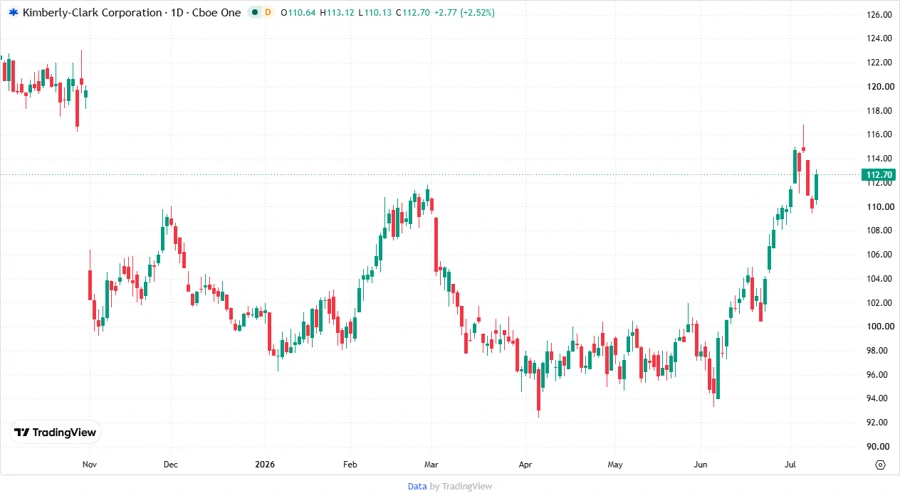
Task: Open the TradingView logo link
Action: 56,433
